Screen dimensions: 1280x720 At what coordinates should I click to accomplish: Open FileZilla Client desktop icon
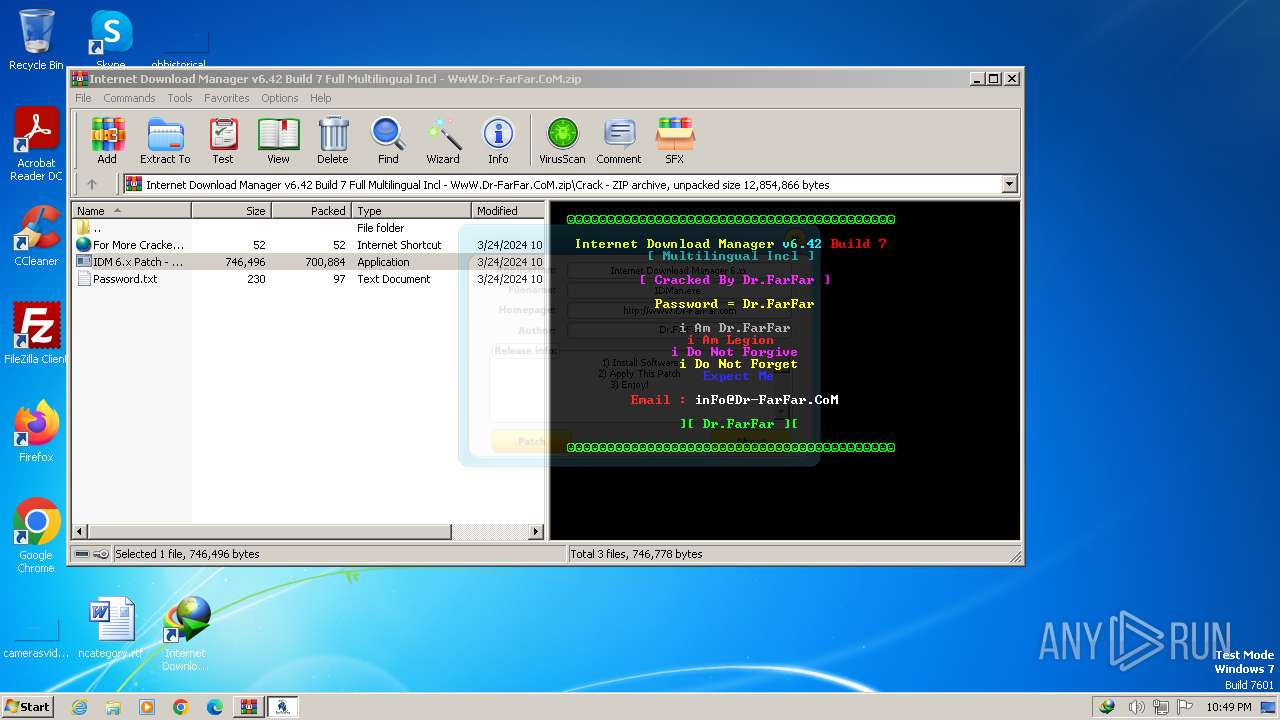(36, 333)
